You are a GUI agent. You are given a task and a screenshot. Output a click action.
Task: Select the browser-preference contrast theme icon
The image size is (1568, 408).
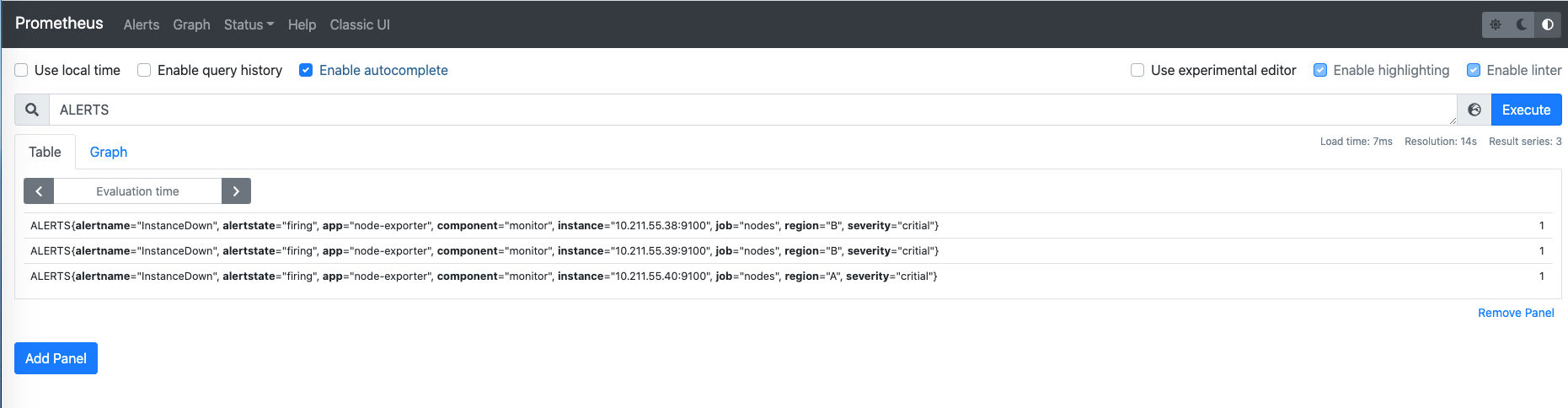(1548, 24)
